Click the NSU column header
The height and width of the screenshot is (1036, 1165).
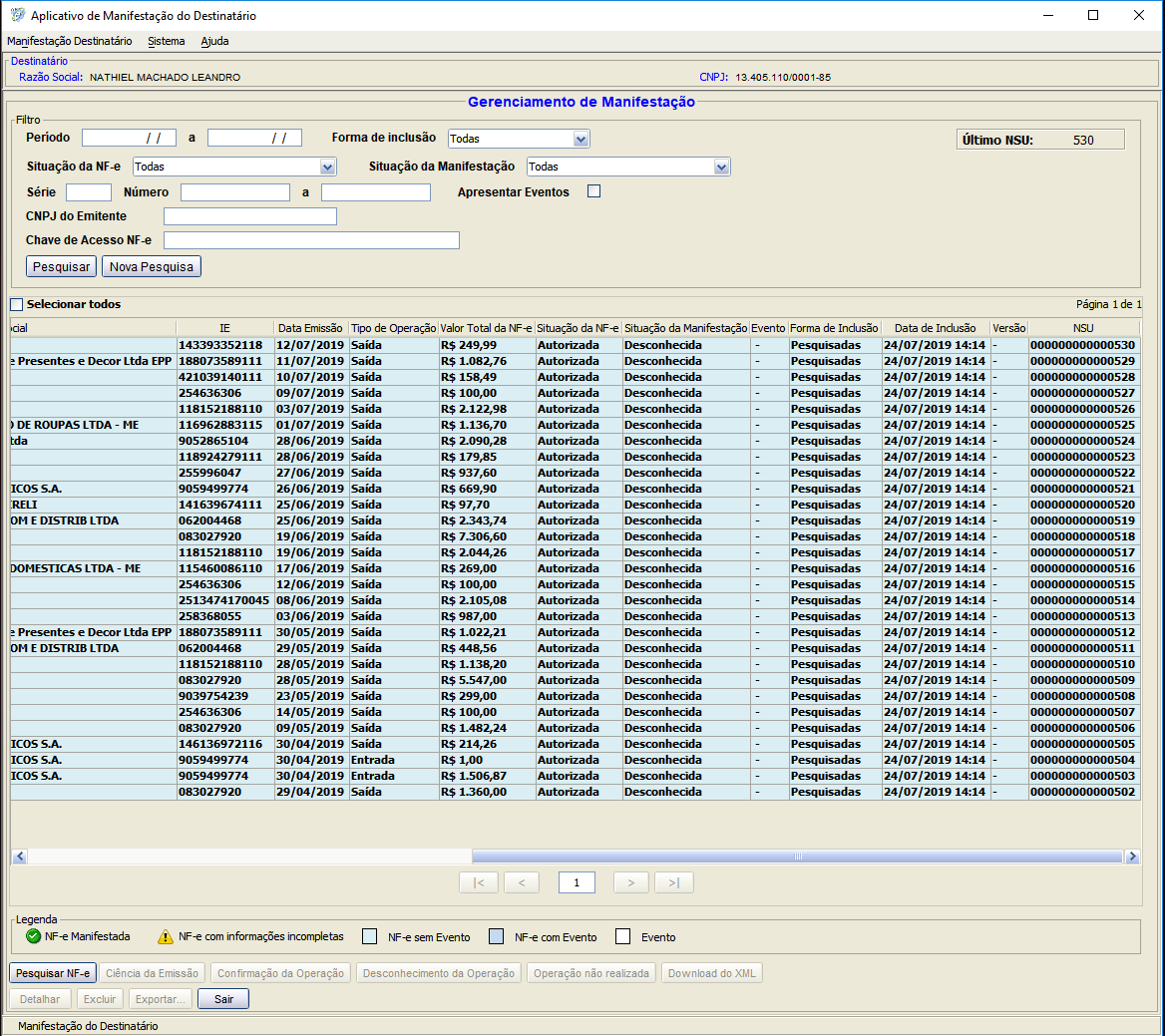pos(1083,328)
